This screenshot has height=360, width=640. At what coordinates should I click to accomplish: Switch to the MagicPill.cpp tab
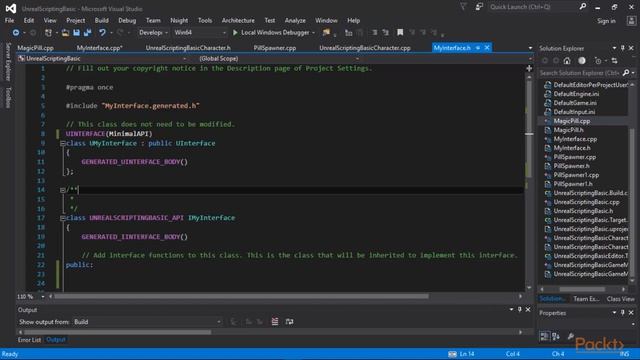point(36,48)
